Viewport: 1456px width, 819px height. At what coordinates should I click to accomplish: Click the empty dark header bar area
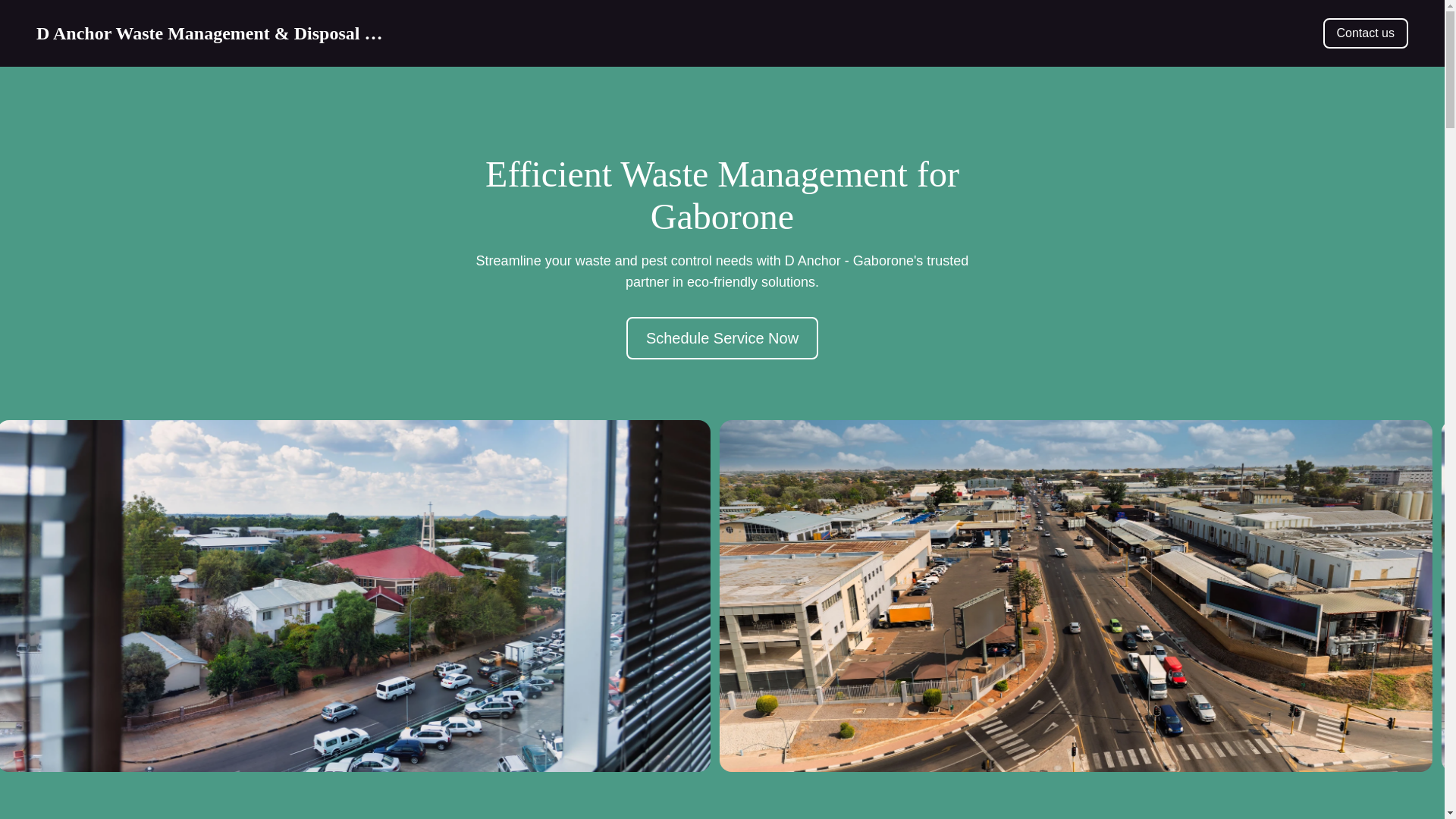click(834, 33)
